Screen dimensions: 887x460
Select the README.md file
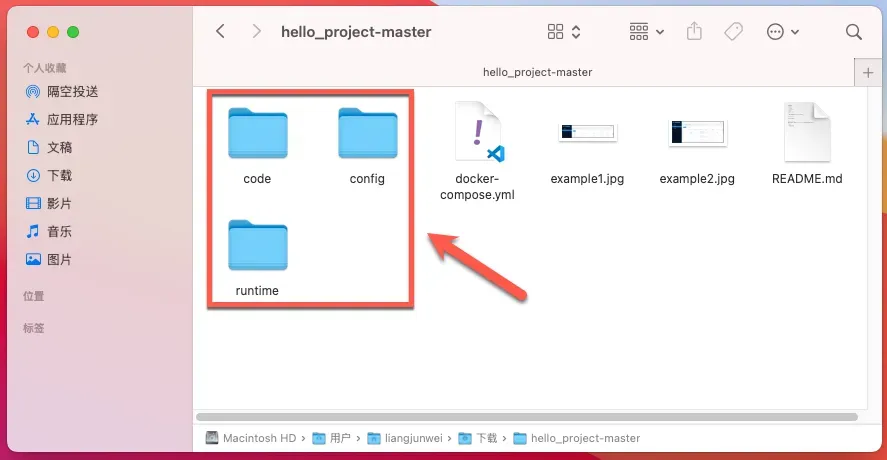[x=807, y=132]
